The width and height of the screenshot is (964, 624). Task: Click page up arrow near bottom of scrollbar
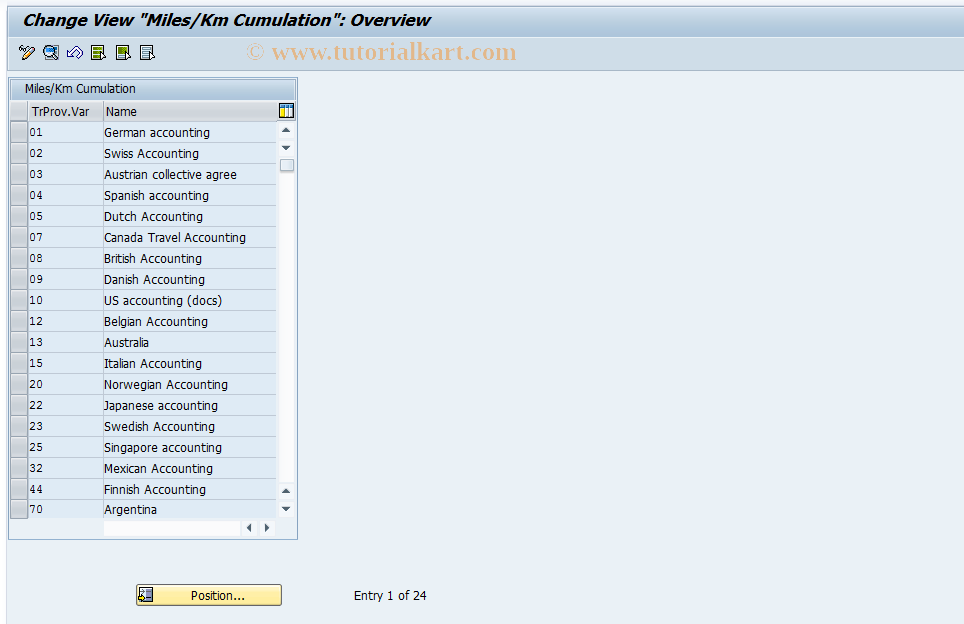[x=286, y=491]
